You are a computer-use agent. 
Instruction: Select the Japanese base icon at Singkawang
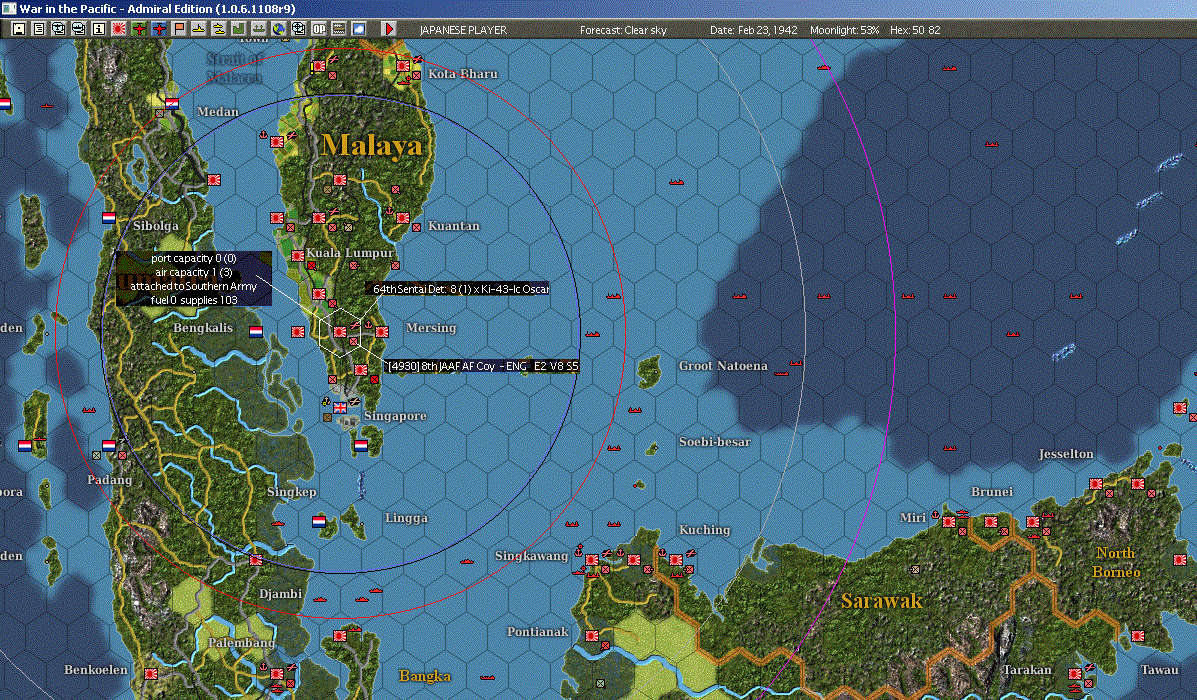592,560
